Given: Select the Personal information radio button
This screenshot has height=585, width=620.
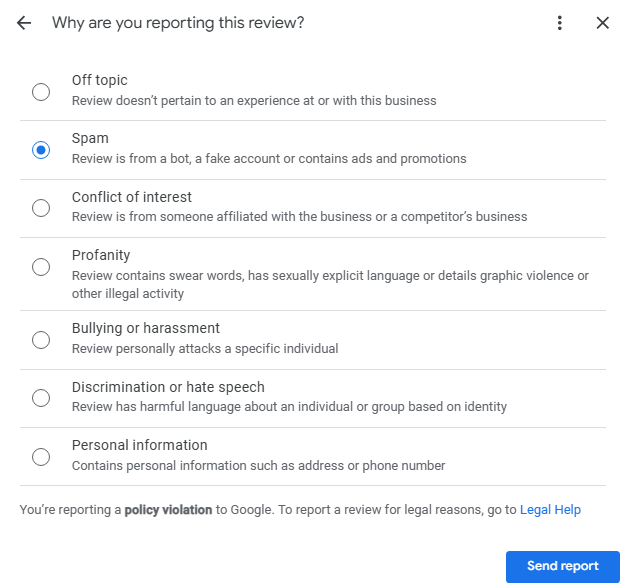Looking at the screenshot, I should (x=41, y=457).
